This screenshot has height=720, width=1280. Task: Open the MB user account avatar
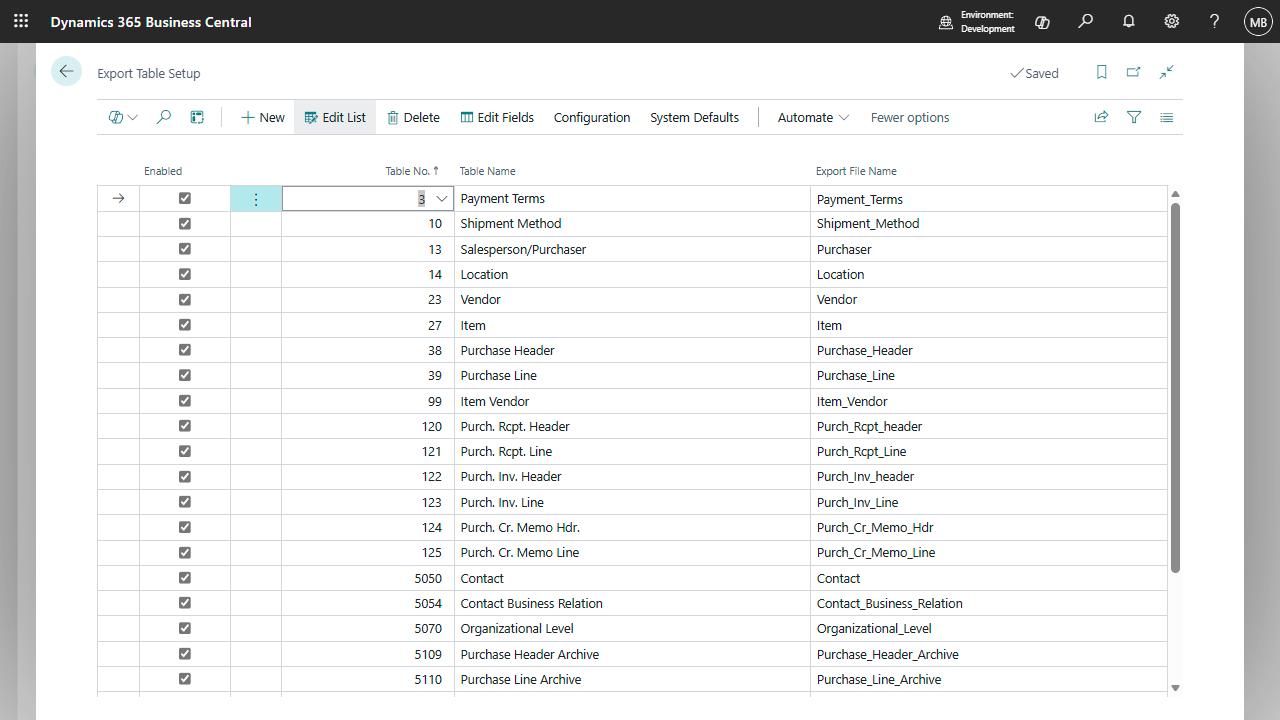pyautogui.click(x=1258, y=21)
